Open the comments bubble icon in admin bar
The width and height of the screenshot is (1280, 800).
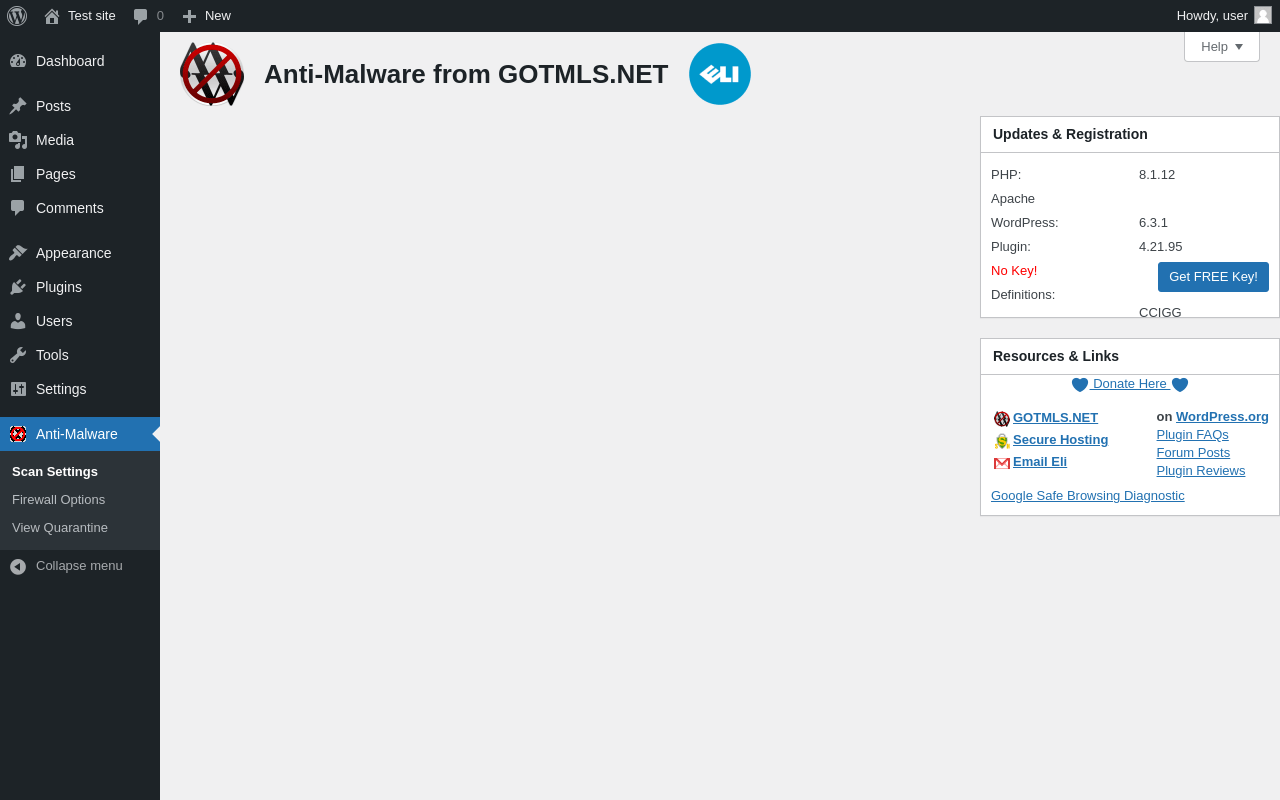(141, 16)
